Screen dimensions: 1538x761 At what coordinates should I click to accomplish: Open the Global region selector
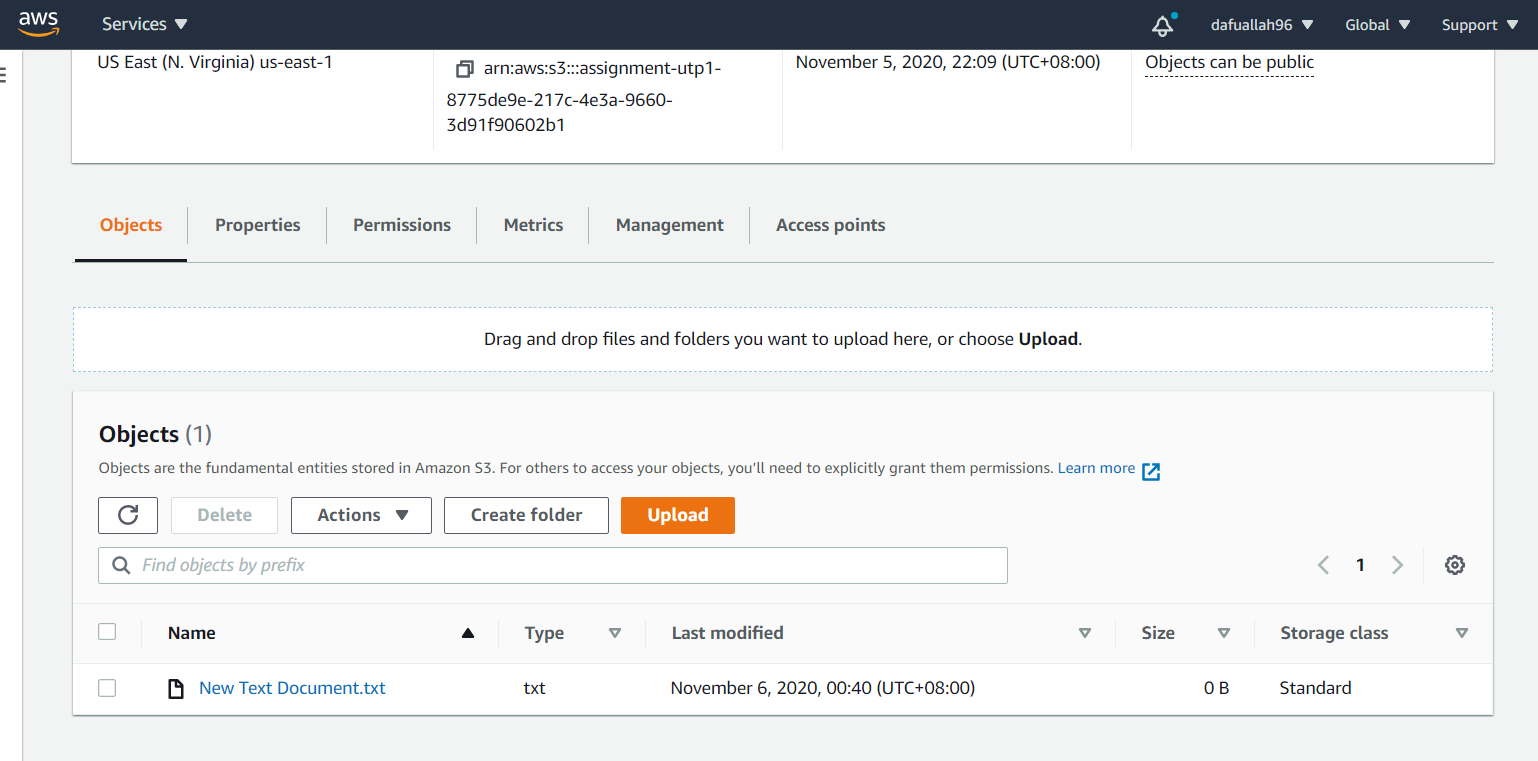click(1378, 25)
